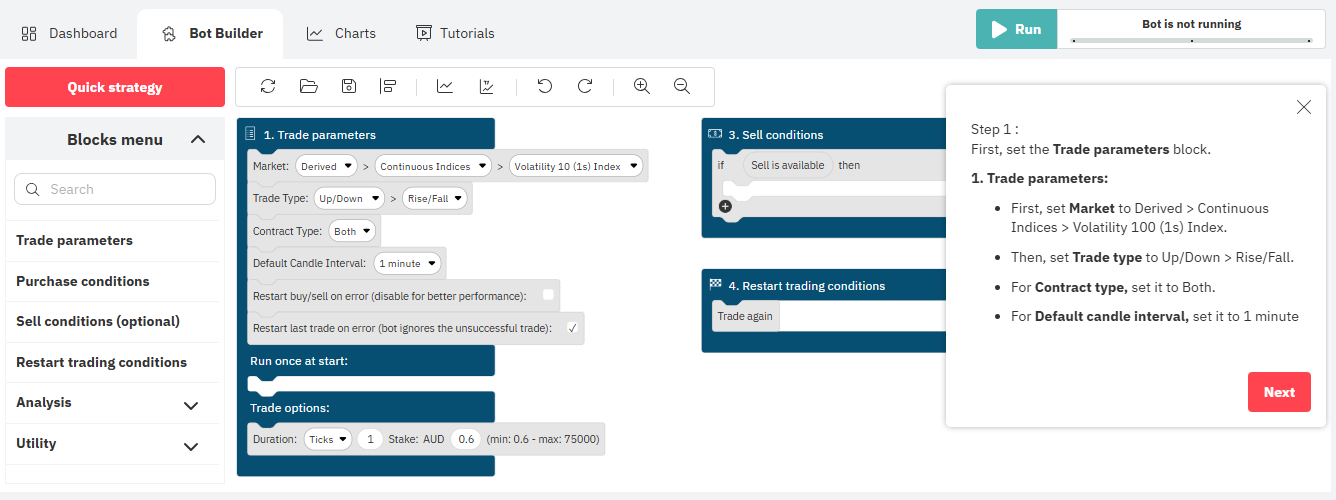Click the Sort blocks icon in toolbar
The image size is (1336, 500).
[x=388, y=86]
